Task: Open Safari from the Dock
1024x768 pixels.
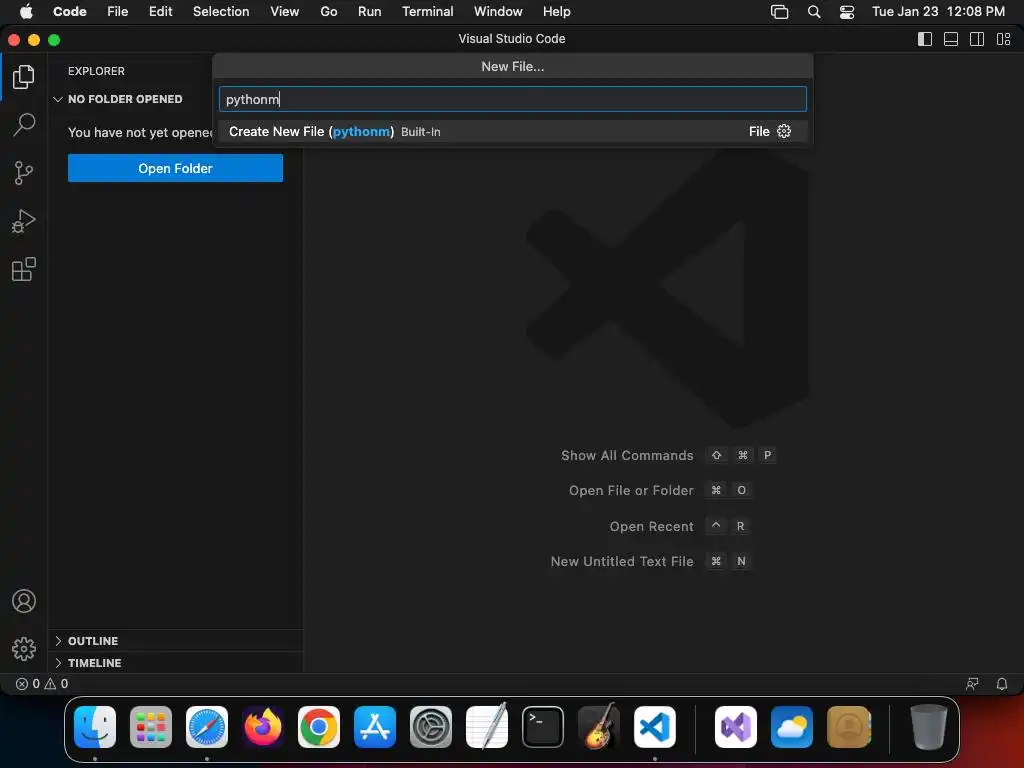Action: point(207,727)
